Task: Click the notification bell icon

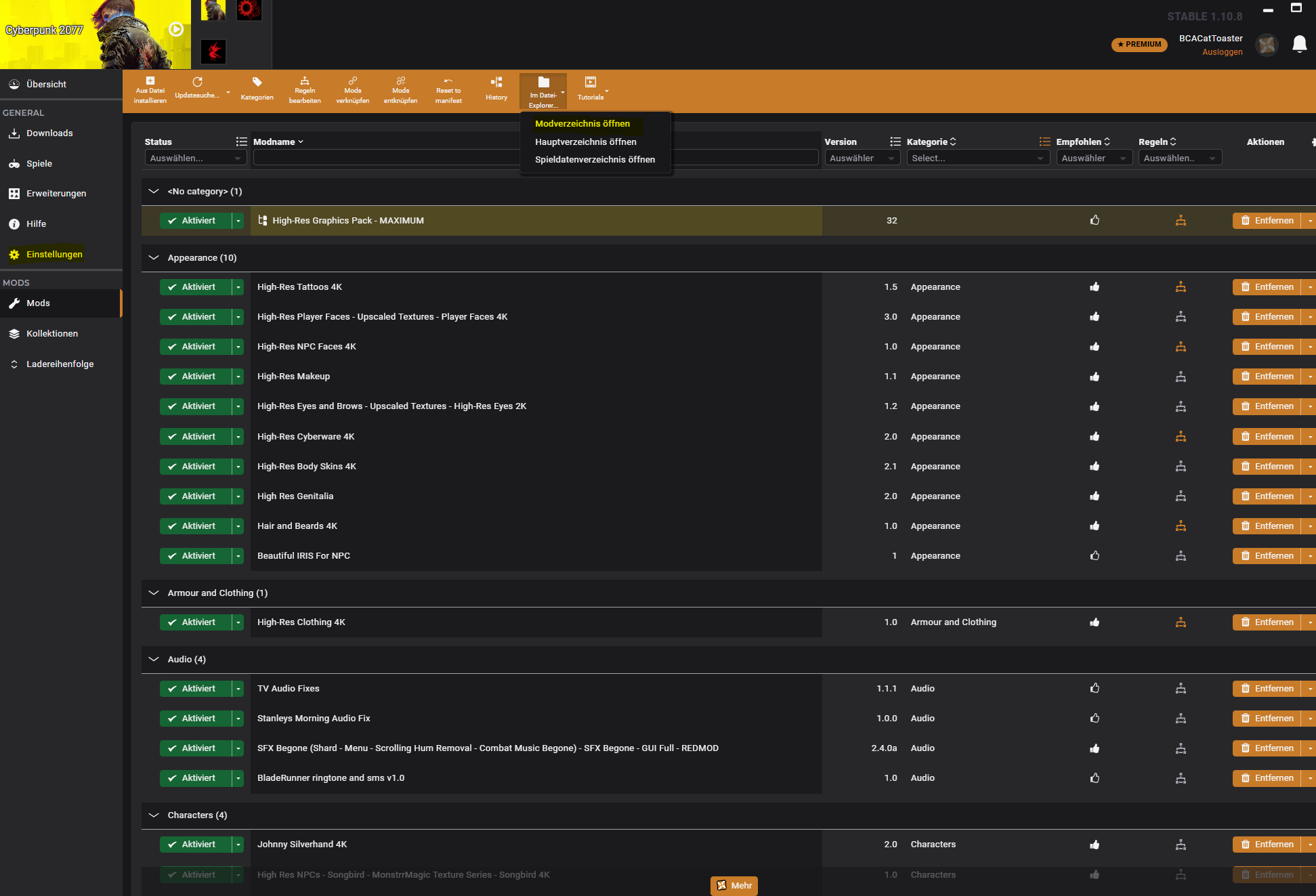Action: coord(1299,44)
